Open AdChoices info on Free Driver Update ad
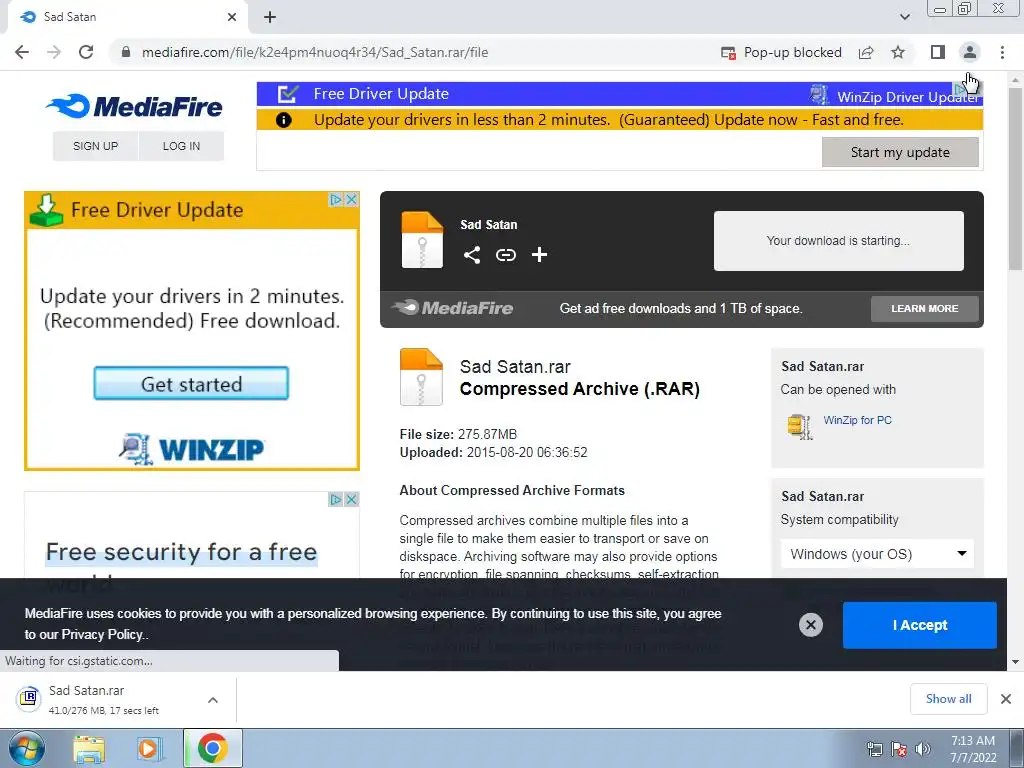Screen dimensions: 1024x768 (336, 199)
